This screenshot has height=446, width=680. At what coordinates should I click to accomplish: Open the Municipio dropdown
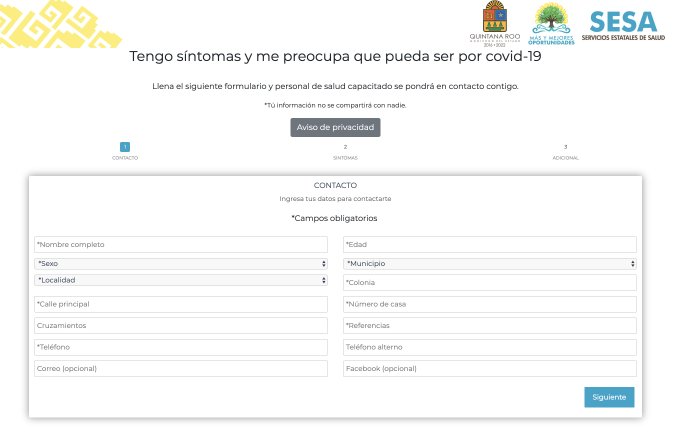(x=490, y=264)
